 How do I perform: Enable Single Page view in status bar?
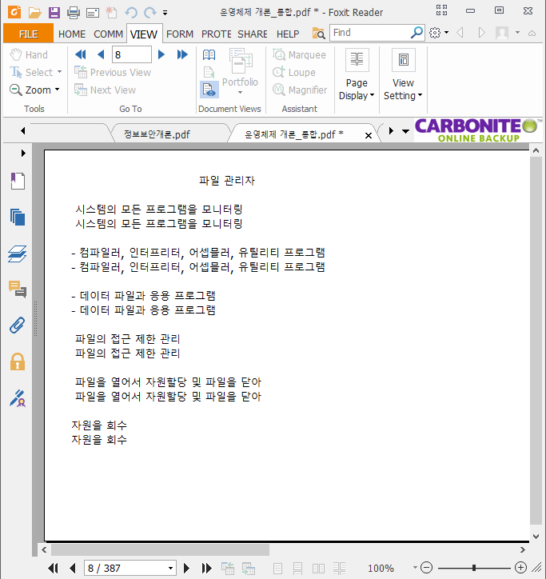(278, 568)
